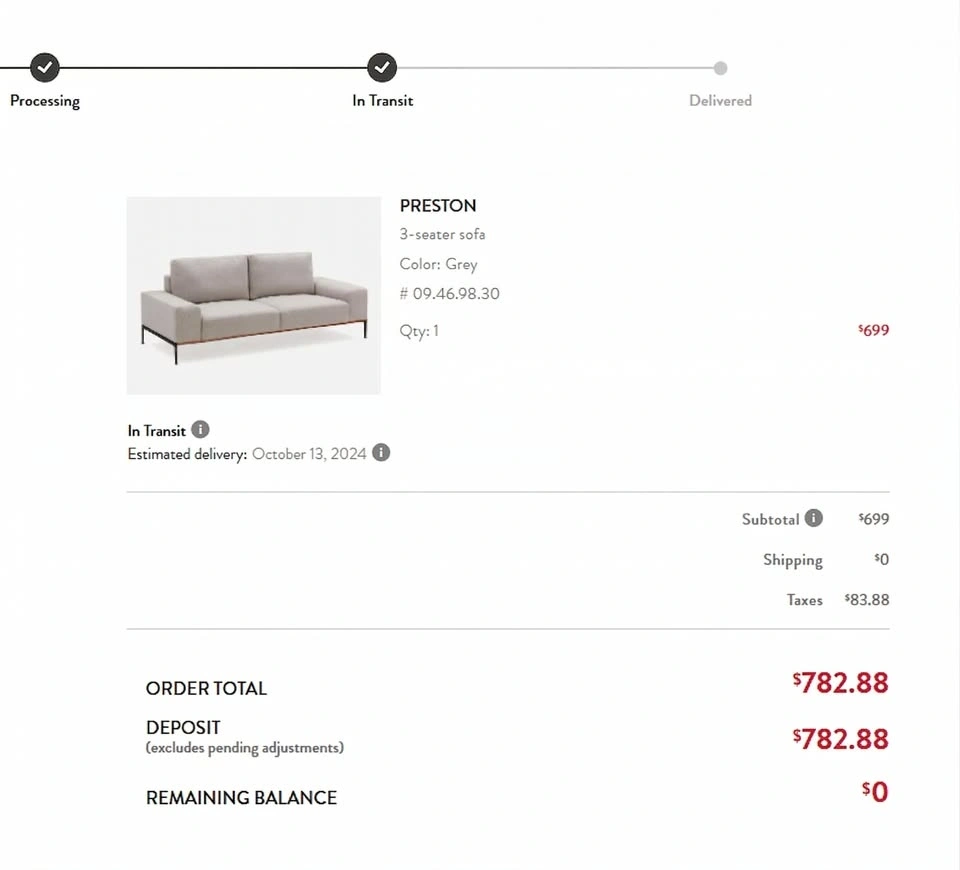Open the Subtotal info tooltip icon
Image resolution: width=960 pixels, height=870 pixels.
[x=814, y=518]
